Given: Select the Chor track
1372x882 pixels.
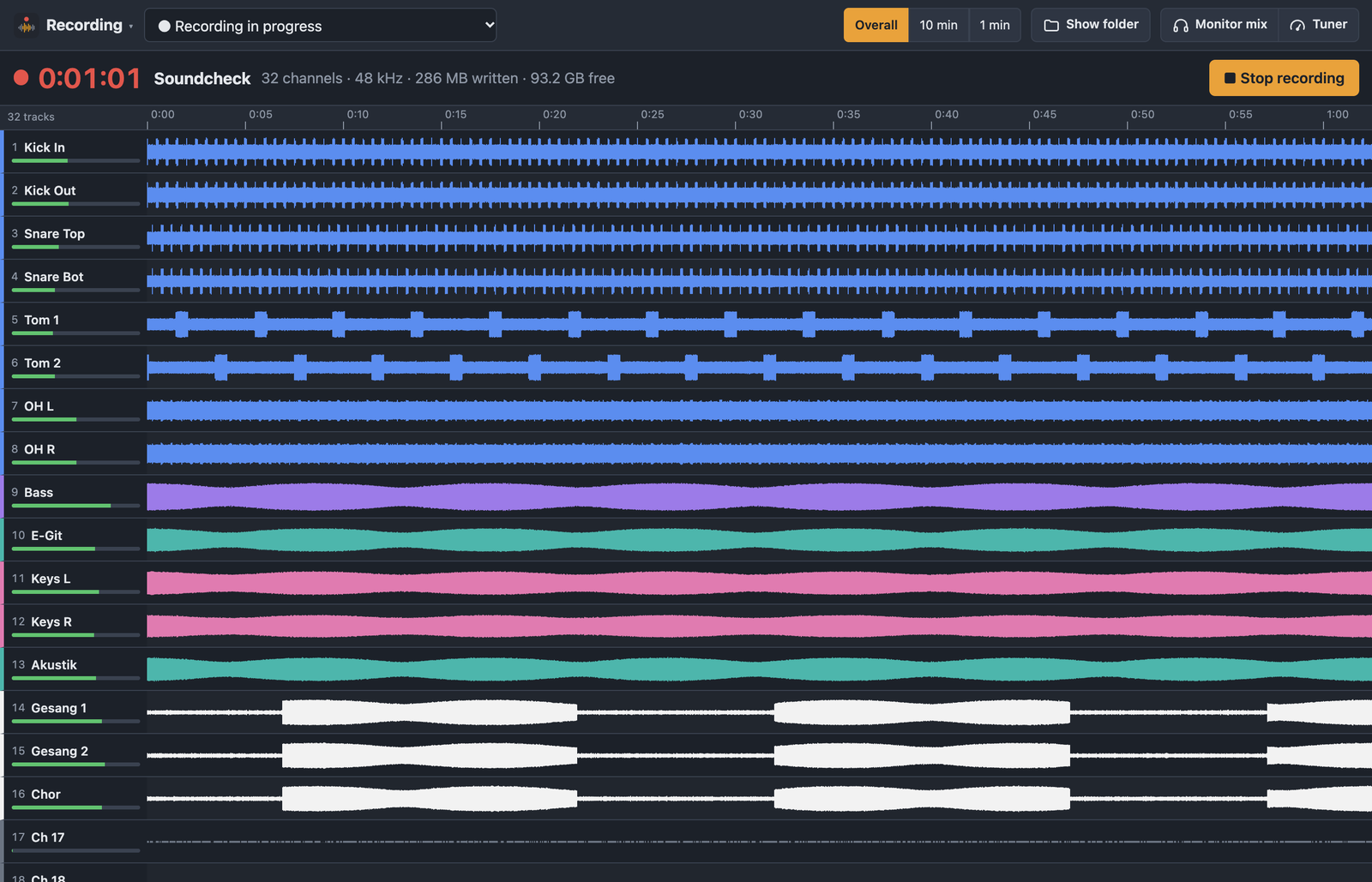Looking at the screenshot, I should click(74, 799).
